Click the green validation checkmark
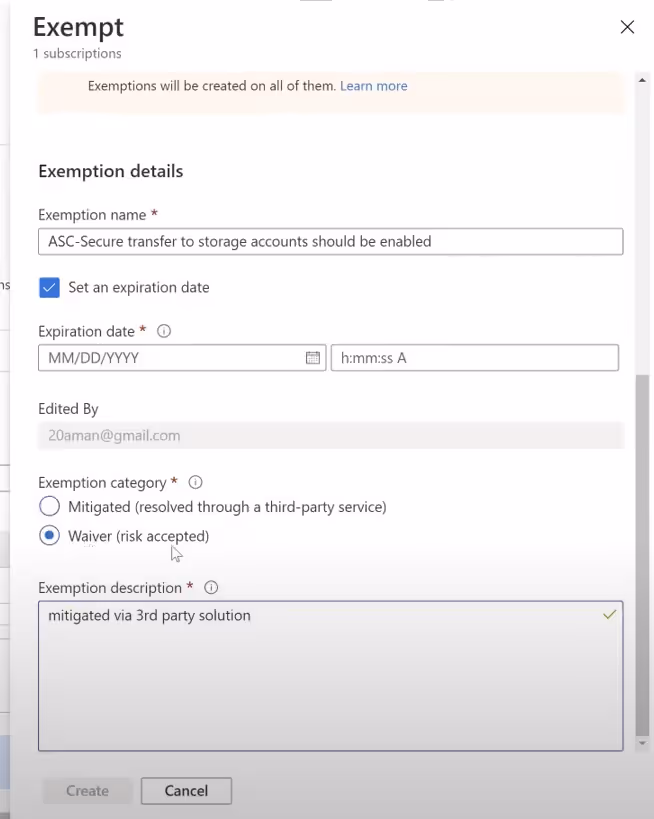This screenshot has width=654, height=819. point(610,615)
